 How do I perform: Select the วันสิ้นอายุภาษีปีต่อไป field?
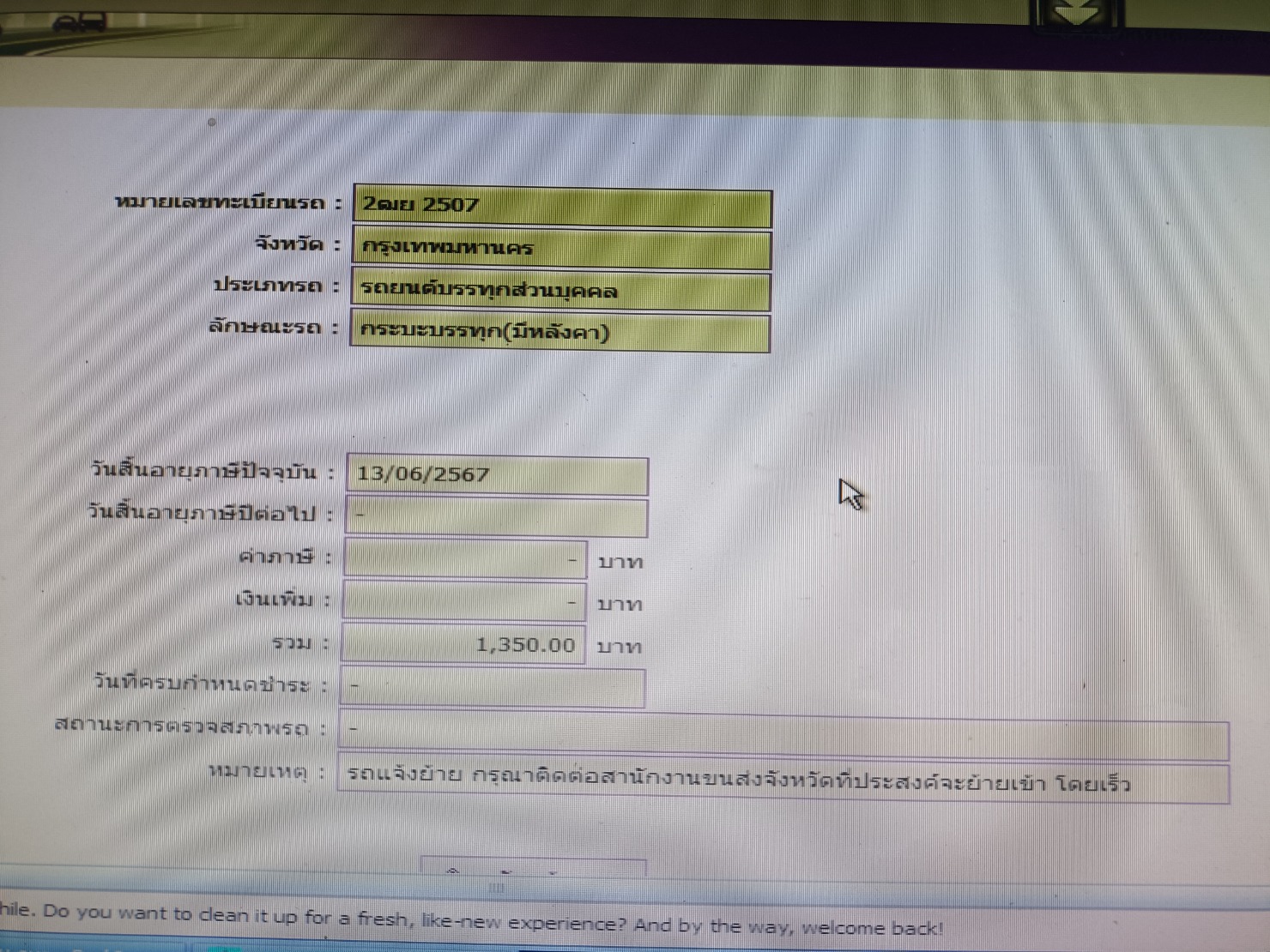coord(496,517)
